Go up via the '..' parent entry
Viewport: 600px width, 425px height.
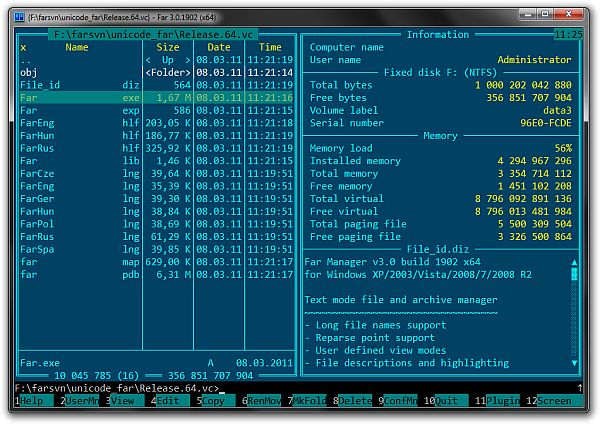(x=27, y=59)
